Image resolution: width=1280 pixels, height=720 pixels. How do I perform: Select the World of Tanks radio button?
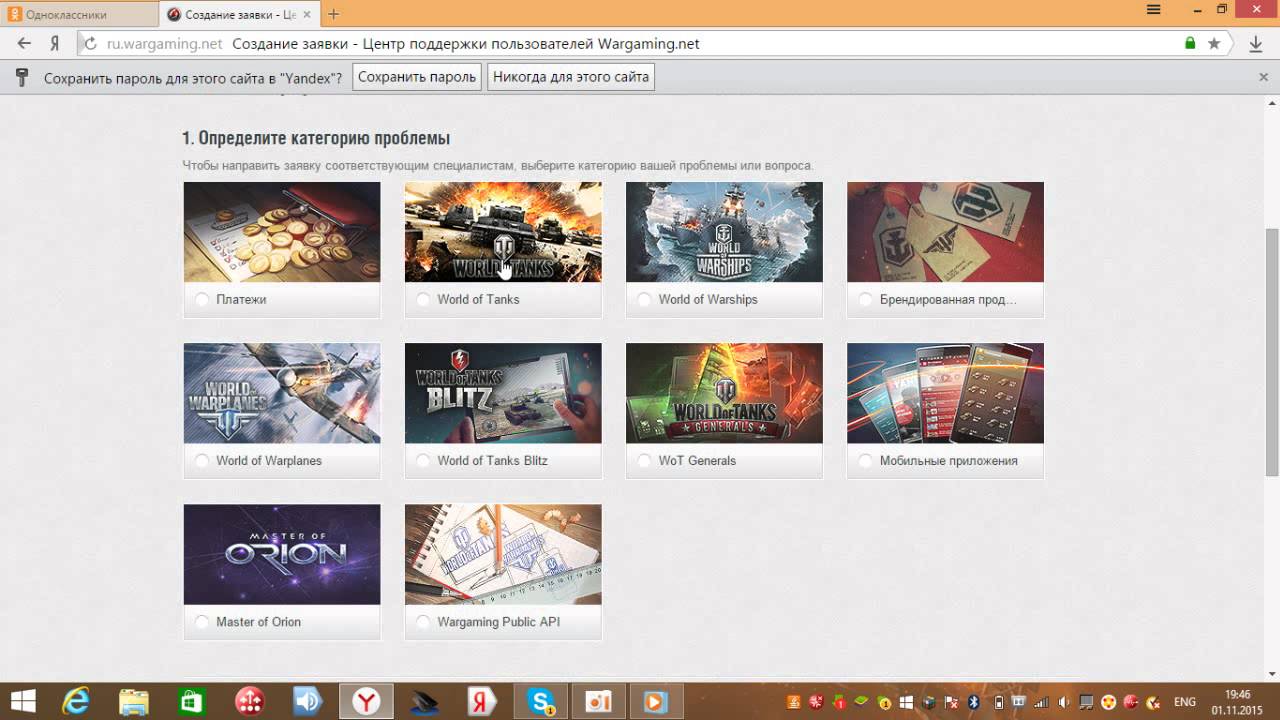[x=424, y=299]
